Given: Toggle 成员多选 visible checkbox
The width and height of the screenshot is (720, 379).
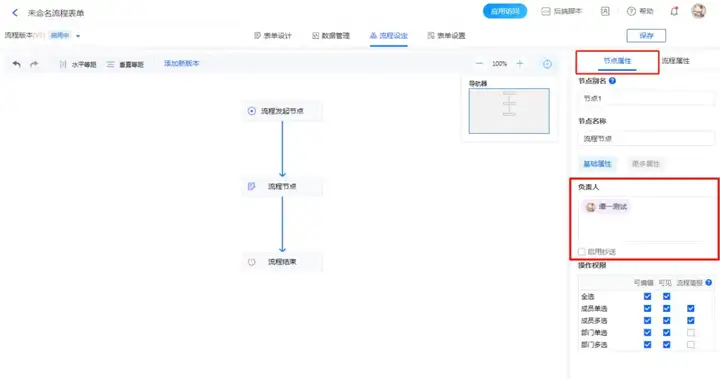Looking at the screenshot, I should (666, 320).
